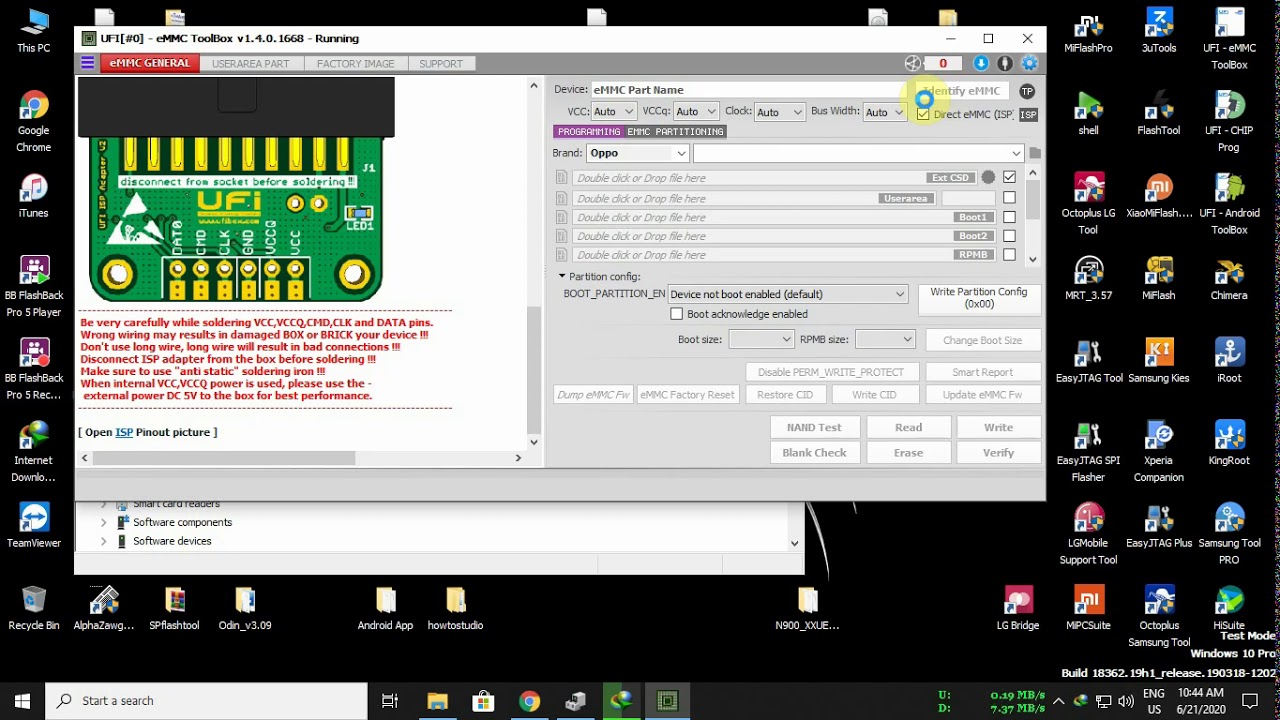The image size is (1280, 720).
Task: Open Odin_v3.09 desktop folder
Action: (x=245, y=609)
